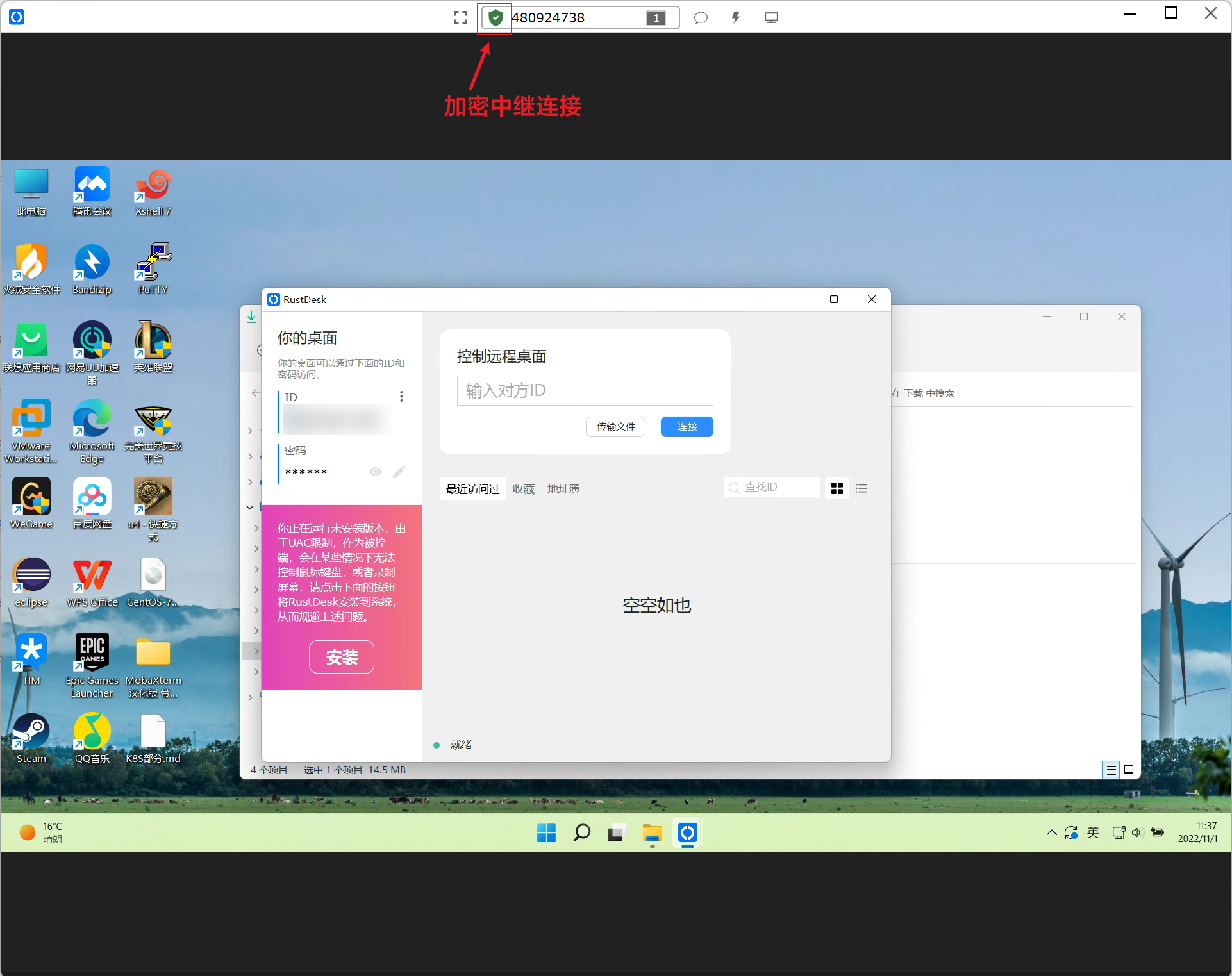Open the three-dot menu beside ID
Image resolution: width=1232 pixels, height=976 pixels.
401,397
